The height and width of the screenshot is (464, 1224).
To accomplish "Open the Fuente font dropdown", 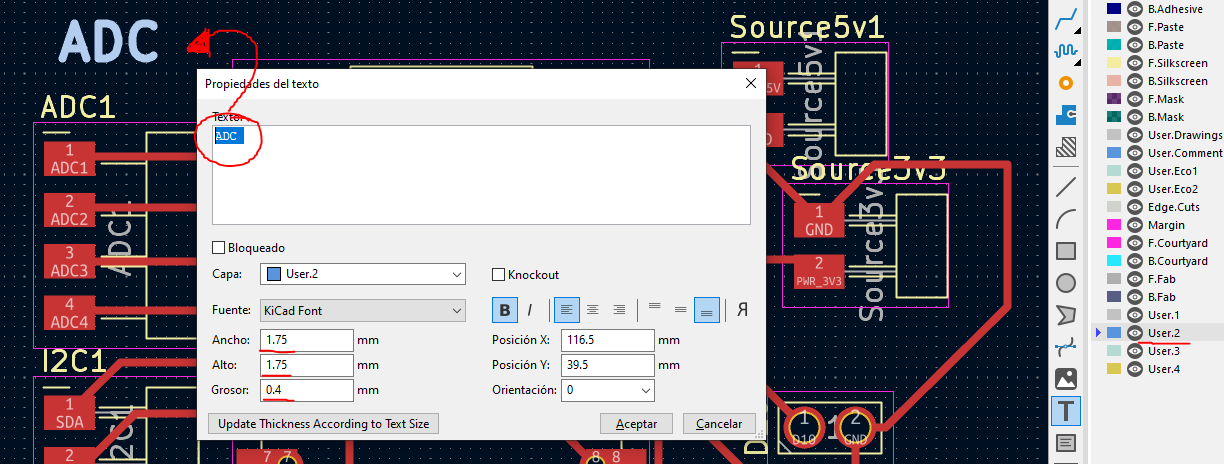I will tap(363, 310).
